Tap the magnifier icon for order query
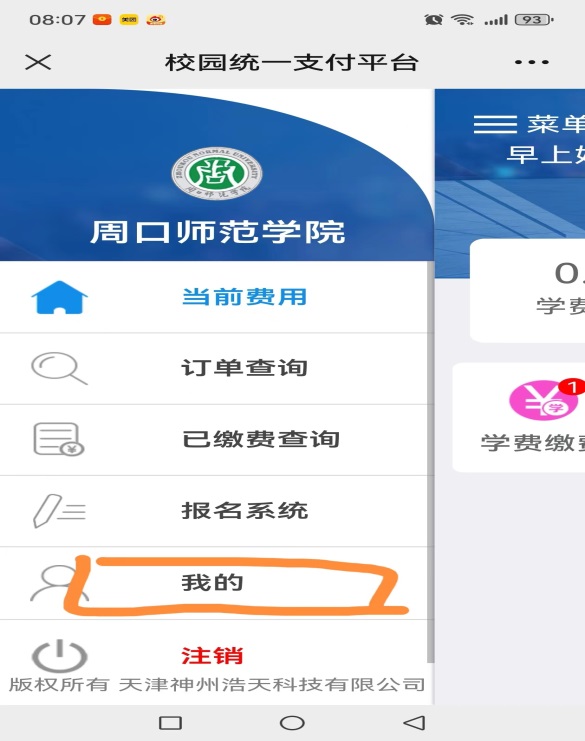585x741 pixels. [59, 369]
